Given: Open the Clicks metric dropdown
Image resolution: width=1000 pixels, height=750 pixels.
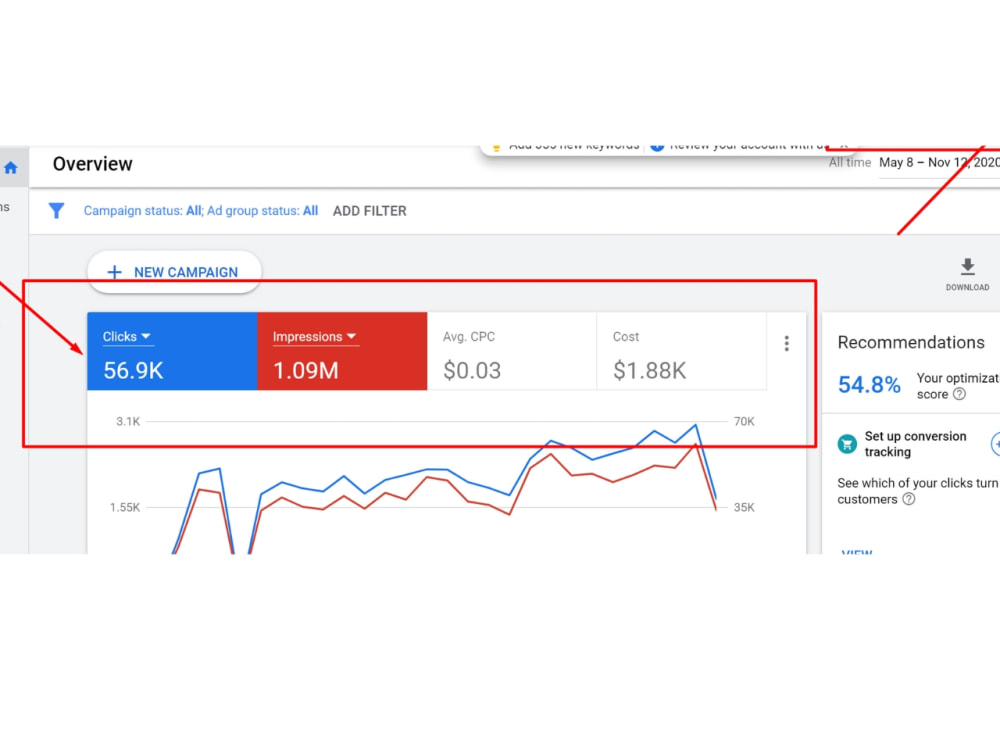Looking at the screenshot, I should pos(126,337).
